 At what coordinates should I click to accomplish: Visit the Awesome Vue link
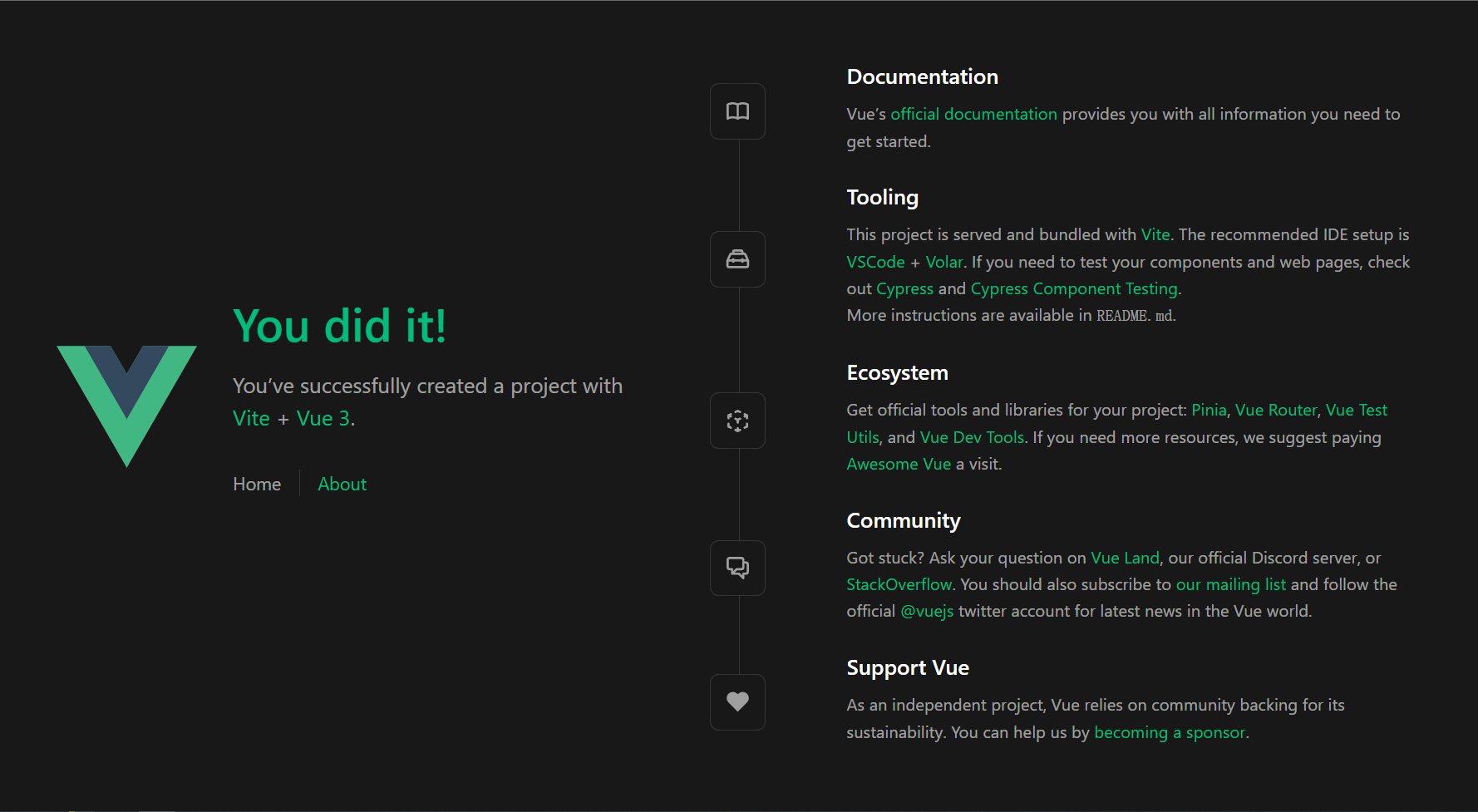pos(899,464)
